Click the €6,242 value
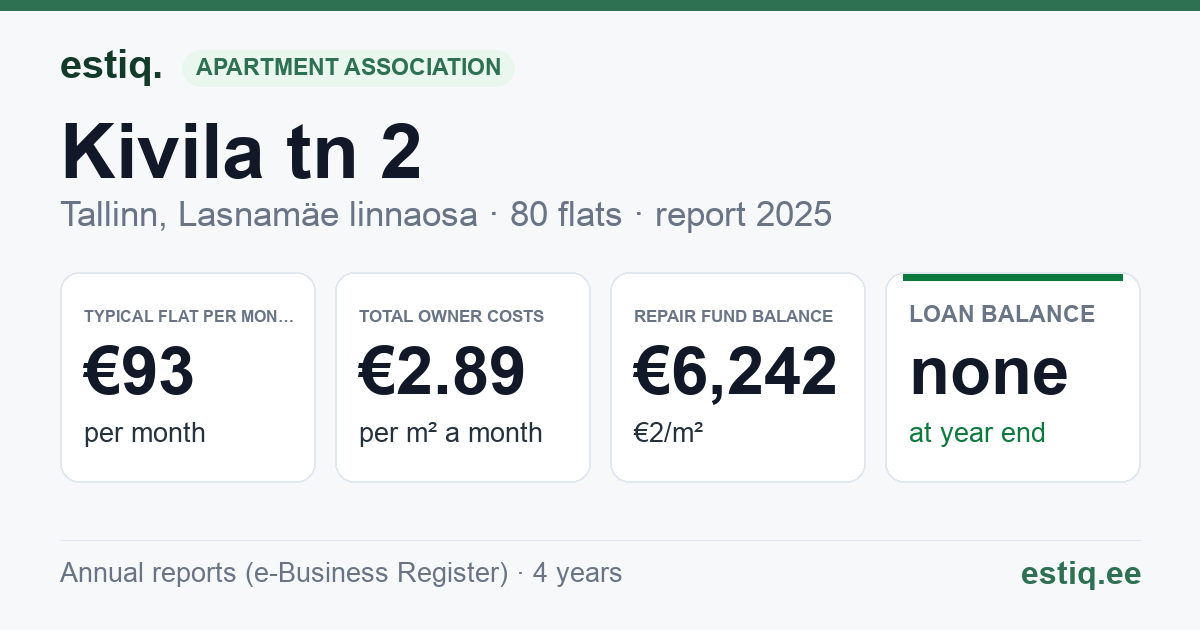The image size is (1200, 630). [x=736, y=371]
